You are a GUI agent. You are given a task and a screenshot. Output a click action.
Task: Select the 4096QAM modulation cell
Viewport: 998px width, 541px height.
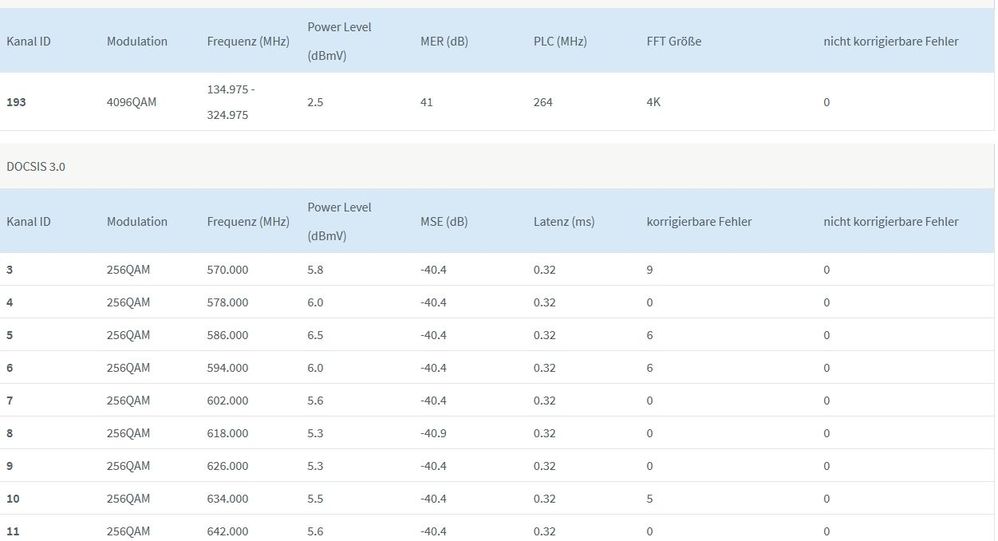132,102
